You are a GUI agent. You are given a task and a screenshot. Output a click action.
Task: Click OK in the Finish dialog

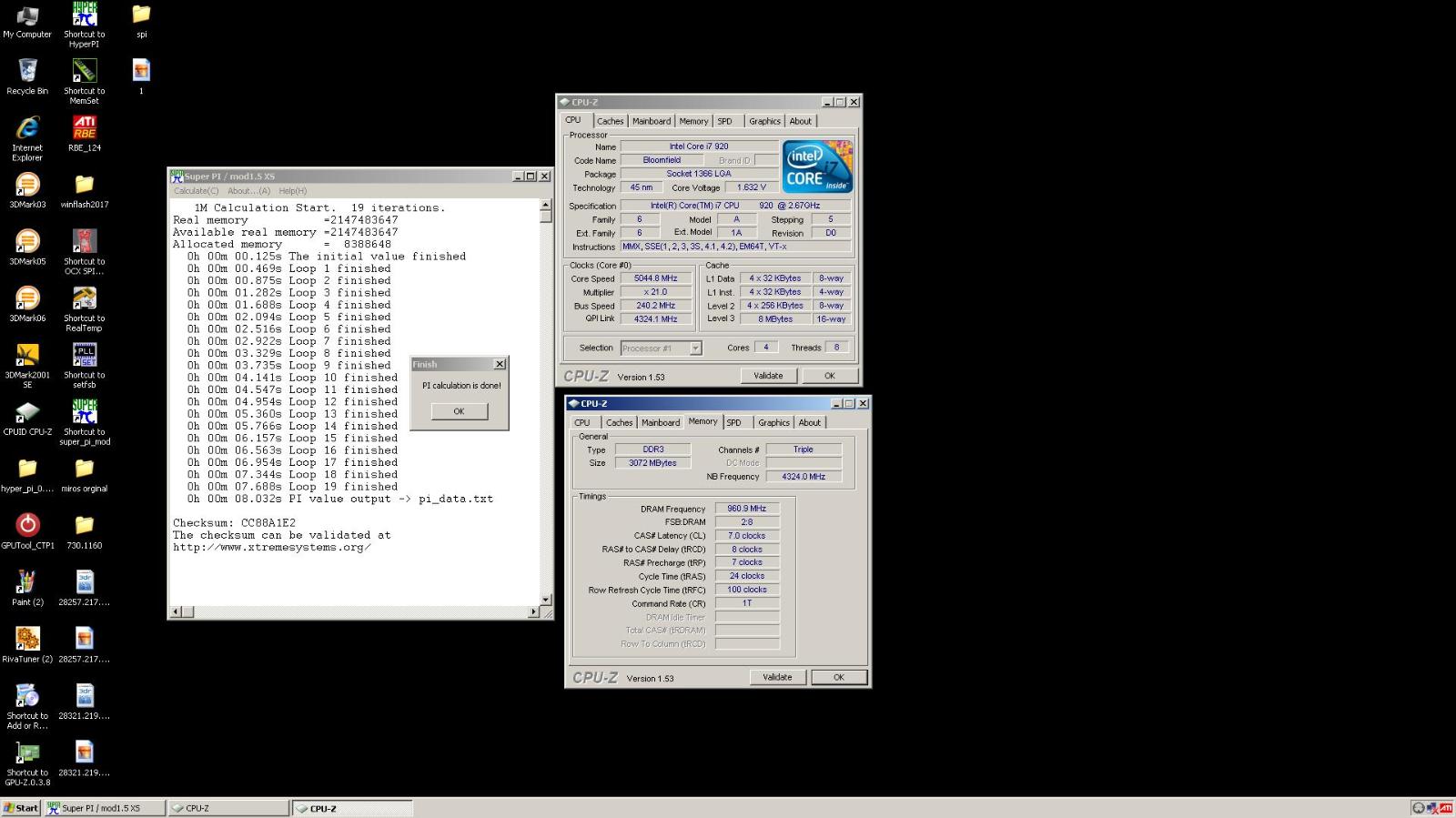(x=459, y=411)
